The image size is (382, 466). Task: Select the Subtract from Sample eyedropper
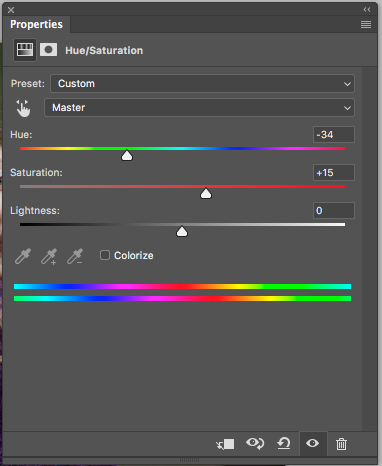[x=75, y=256]
